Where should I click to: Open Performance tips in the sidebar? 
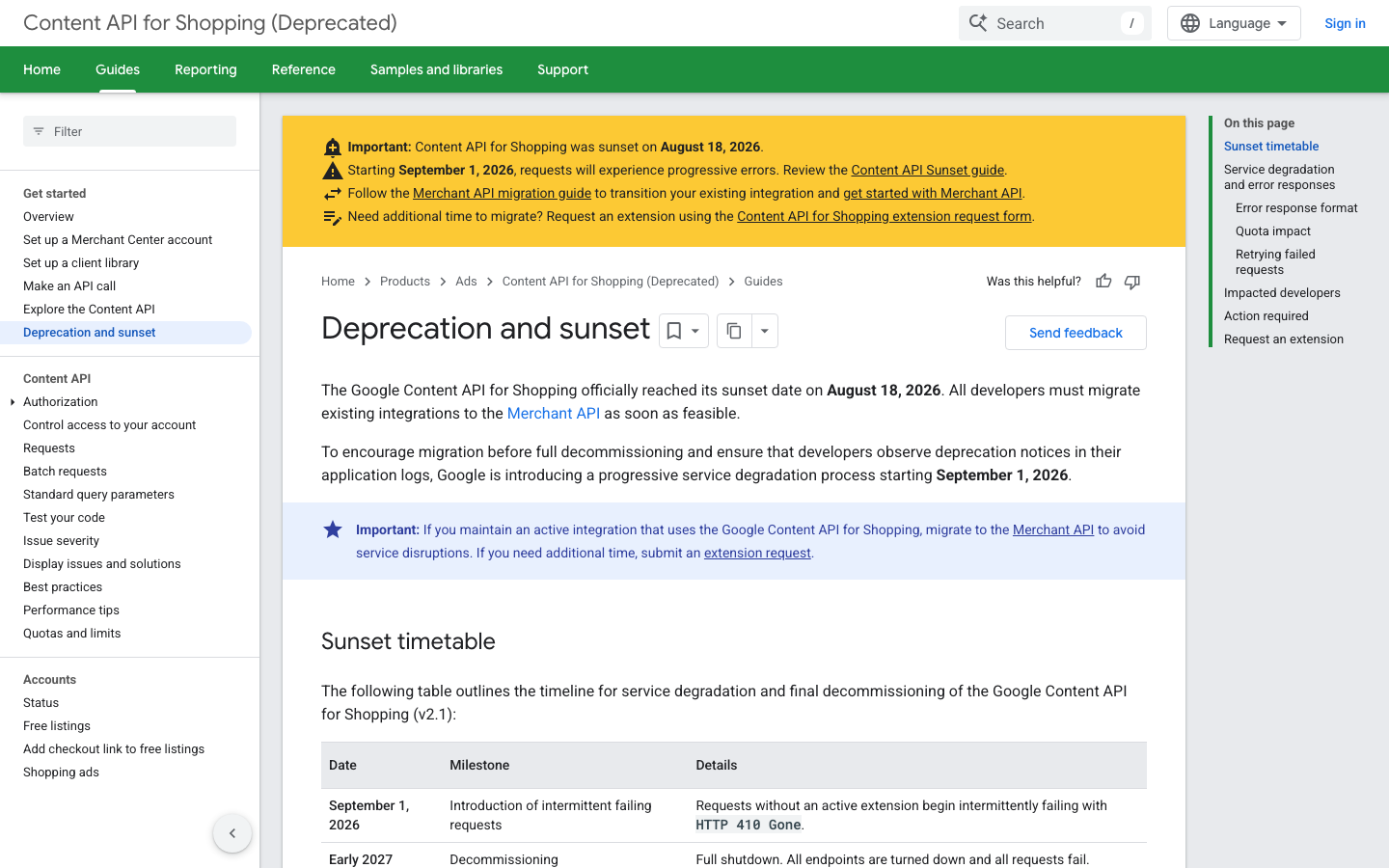click(71, 610)
